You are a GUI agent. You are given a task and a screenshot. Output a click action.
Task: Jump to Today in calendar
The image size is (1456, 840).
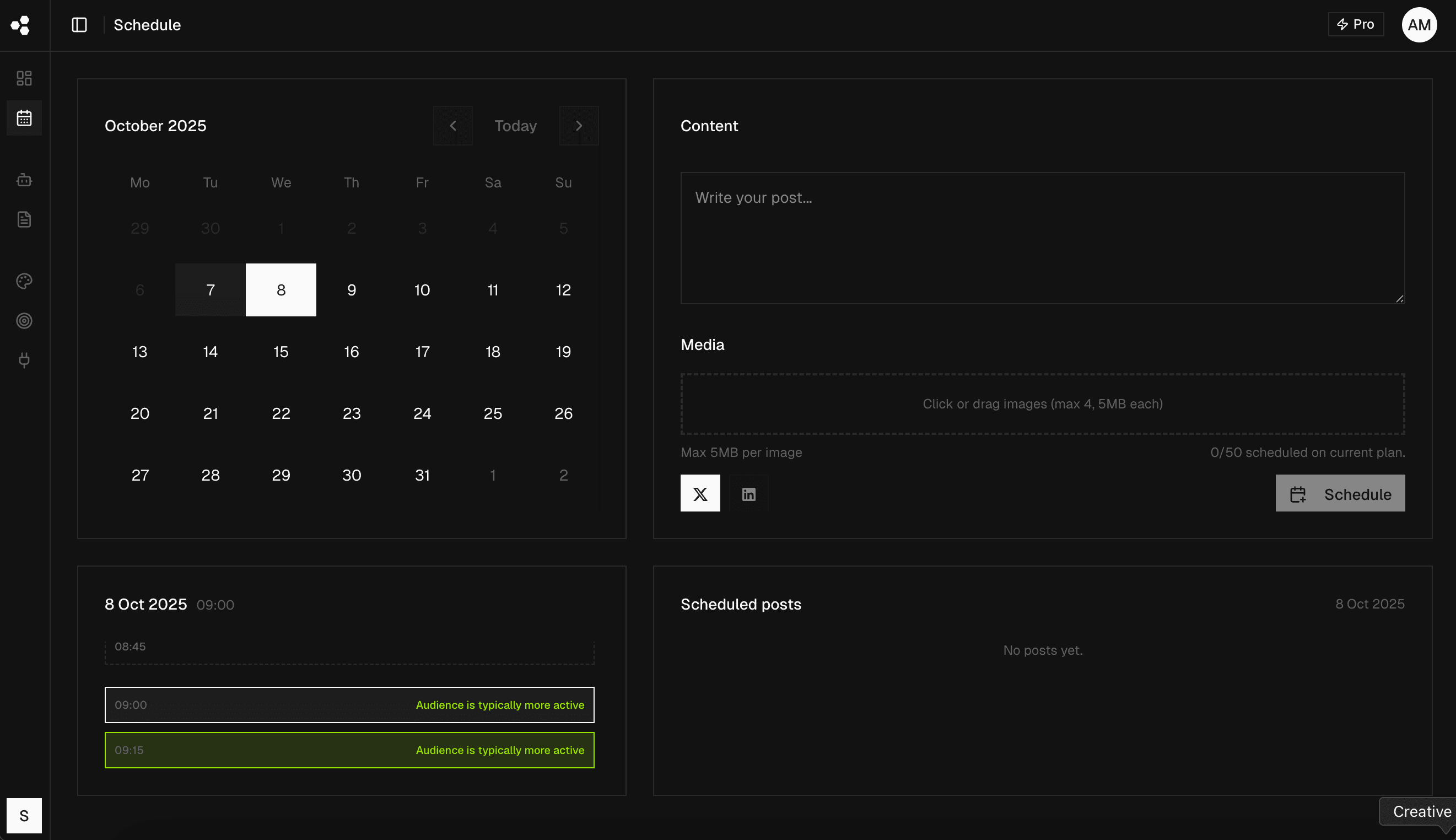coord(515,126)
